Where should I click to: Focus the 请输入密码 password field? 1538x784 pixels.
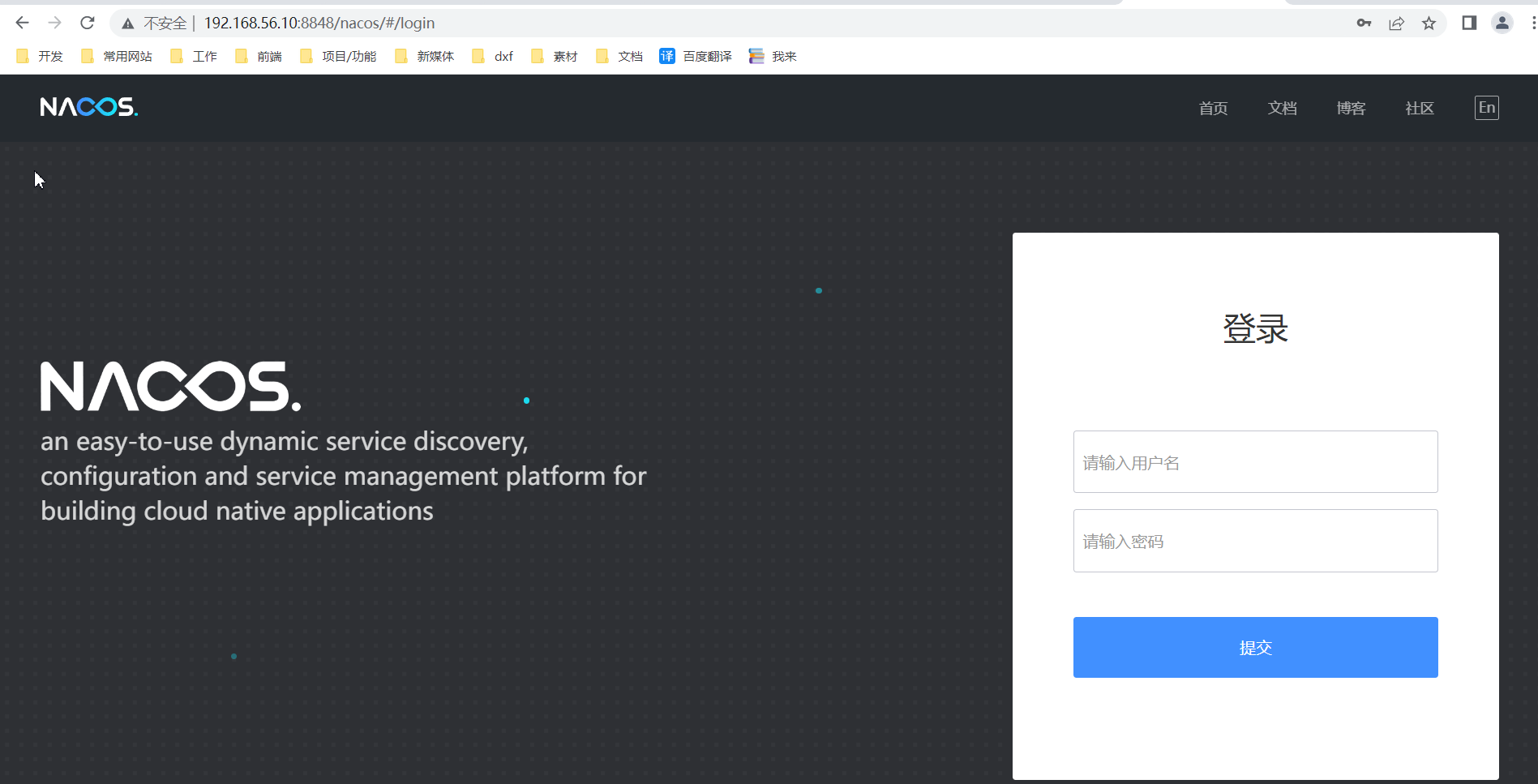[x=1255, y=541]
